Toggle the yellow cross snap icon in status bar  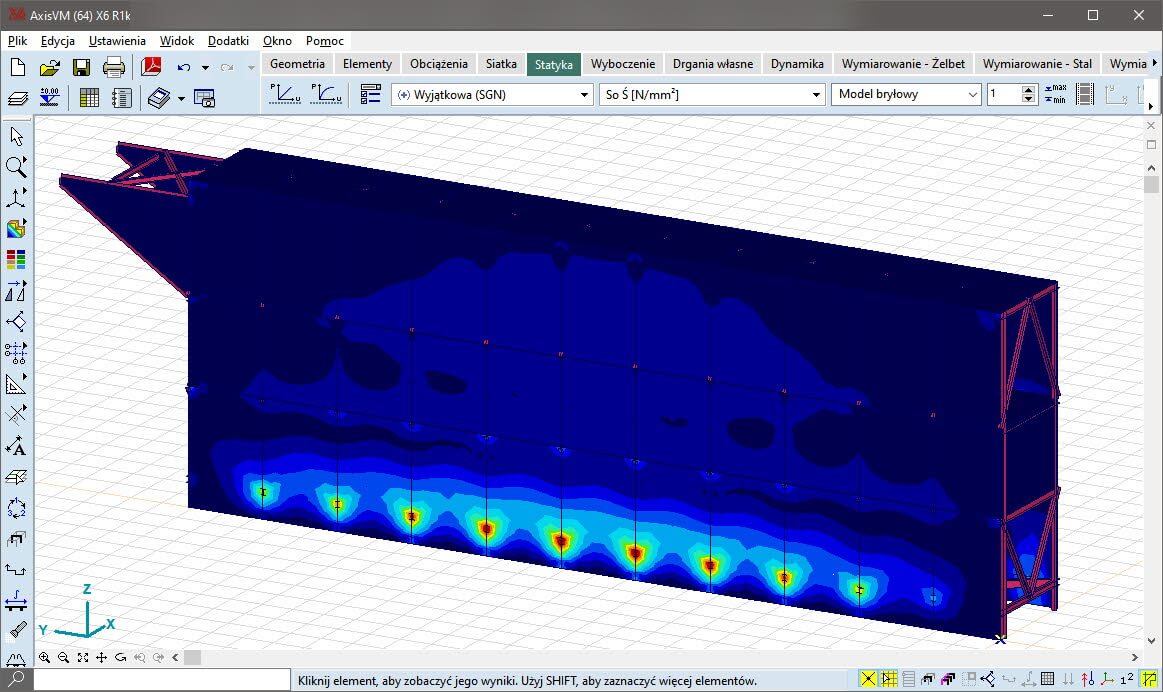[867, 680]
